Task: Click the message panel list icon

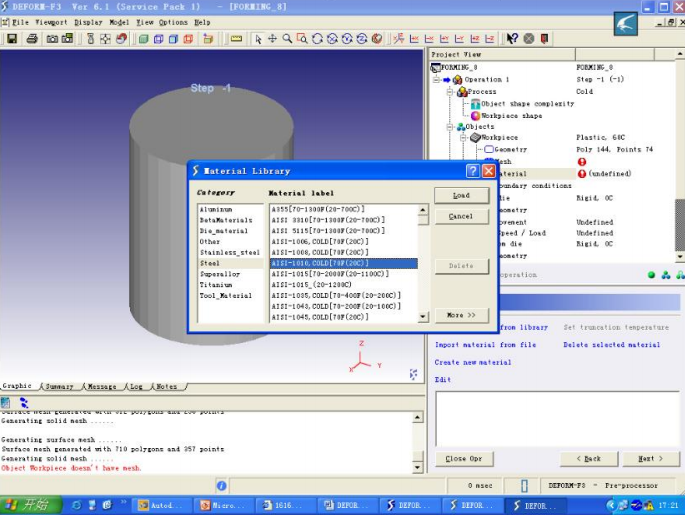Action: click(5, 402)
